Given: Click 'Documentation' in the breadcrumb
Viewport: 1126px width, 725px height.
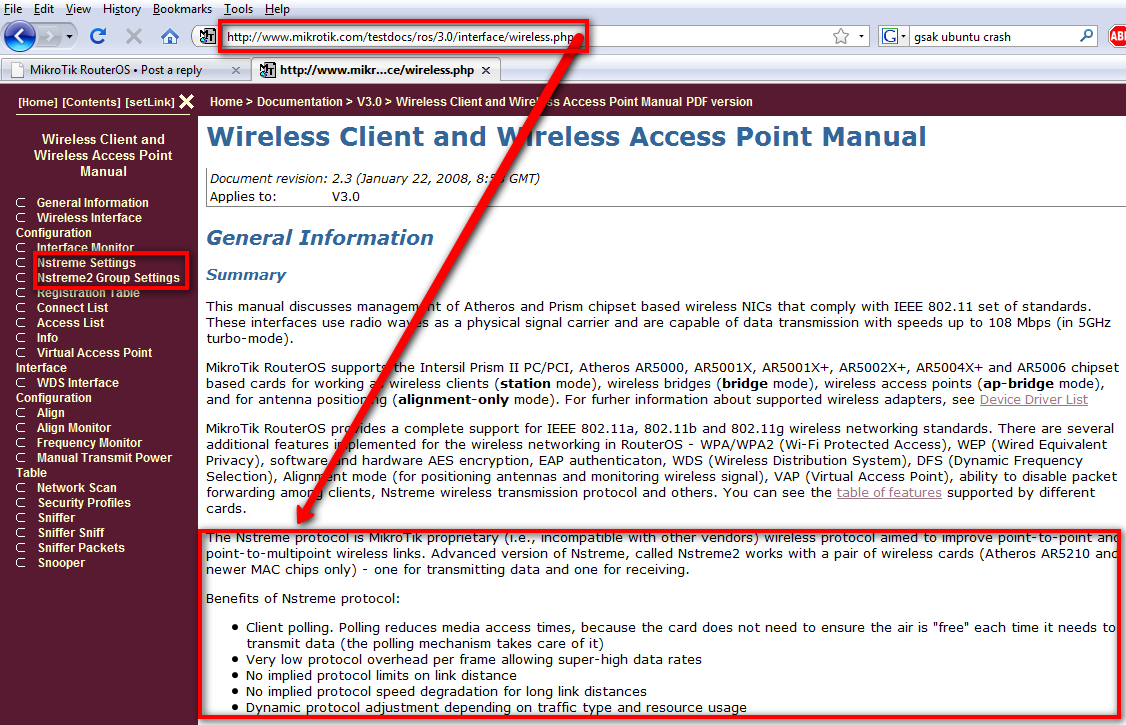Looking at the screenshot, I should (299, 102).
